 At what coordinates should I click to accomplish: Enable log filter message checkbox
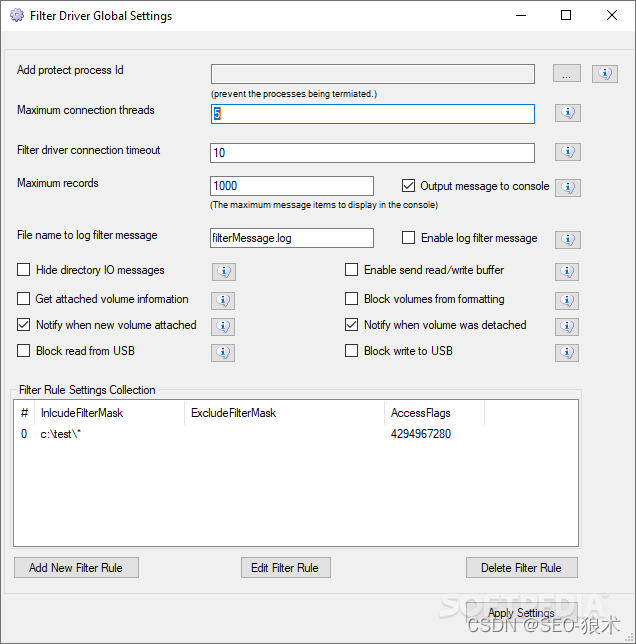coord(408,237)
